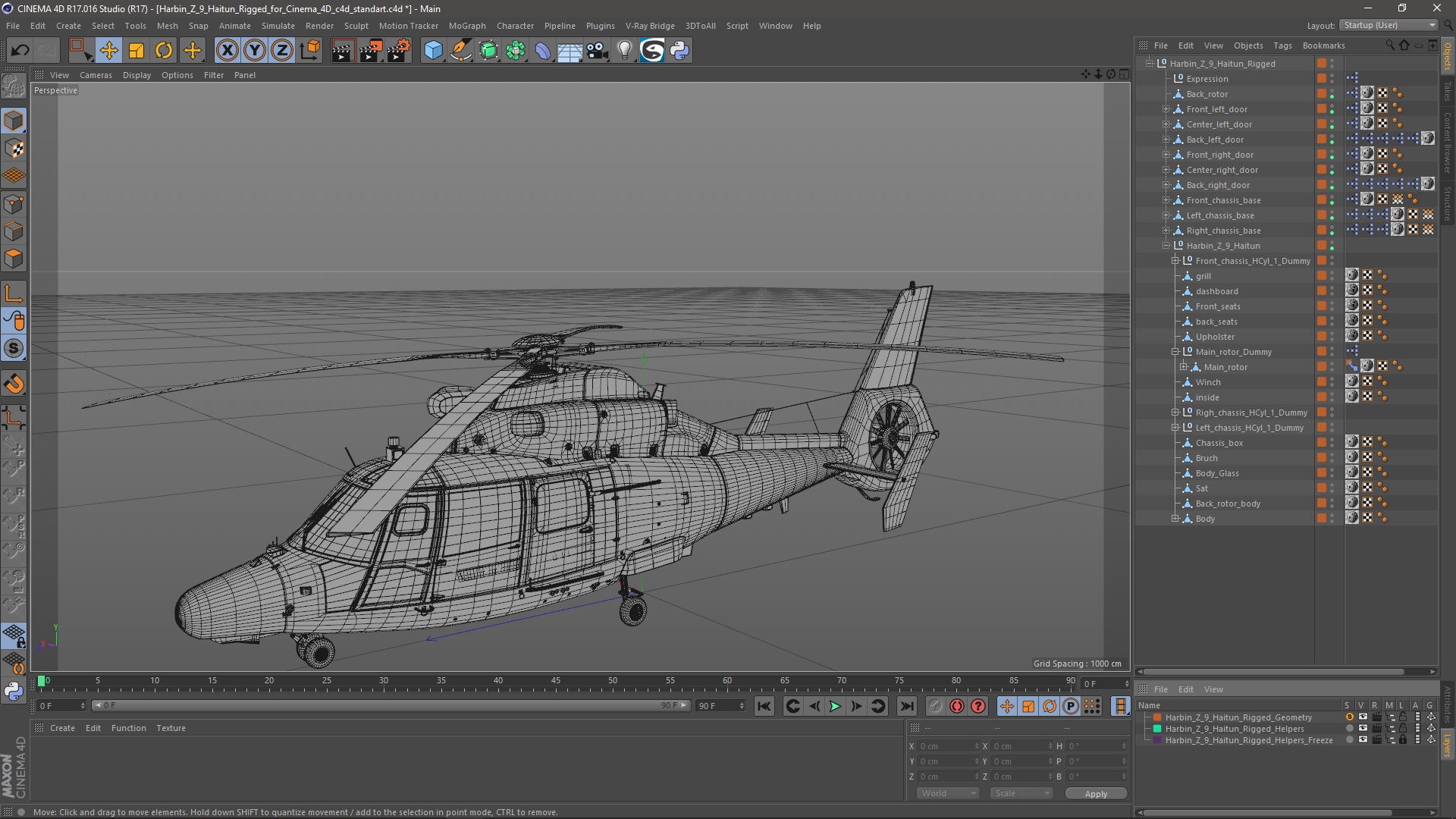This screenshot has width=1456, height=819.
Task: Open the viewport Cameras menu
Action: (96, 75)
